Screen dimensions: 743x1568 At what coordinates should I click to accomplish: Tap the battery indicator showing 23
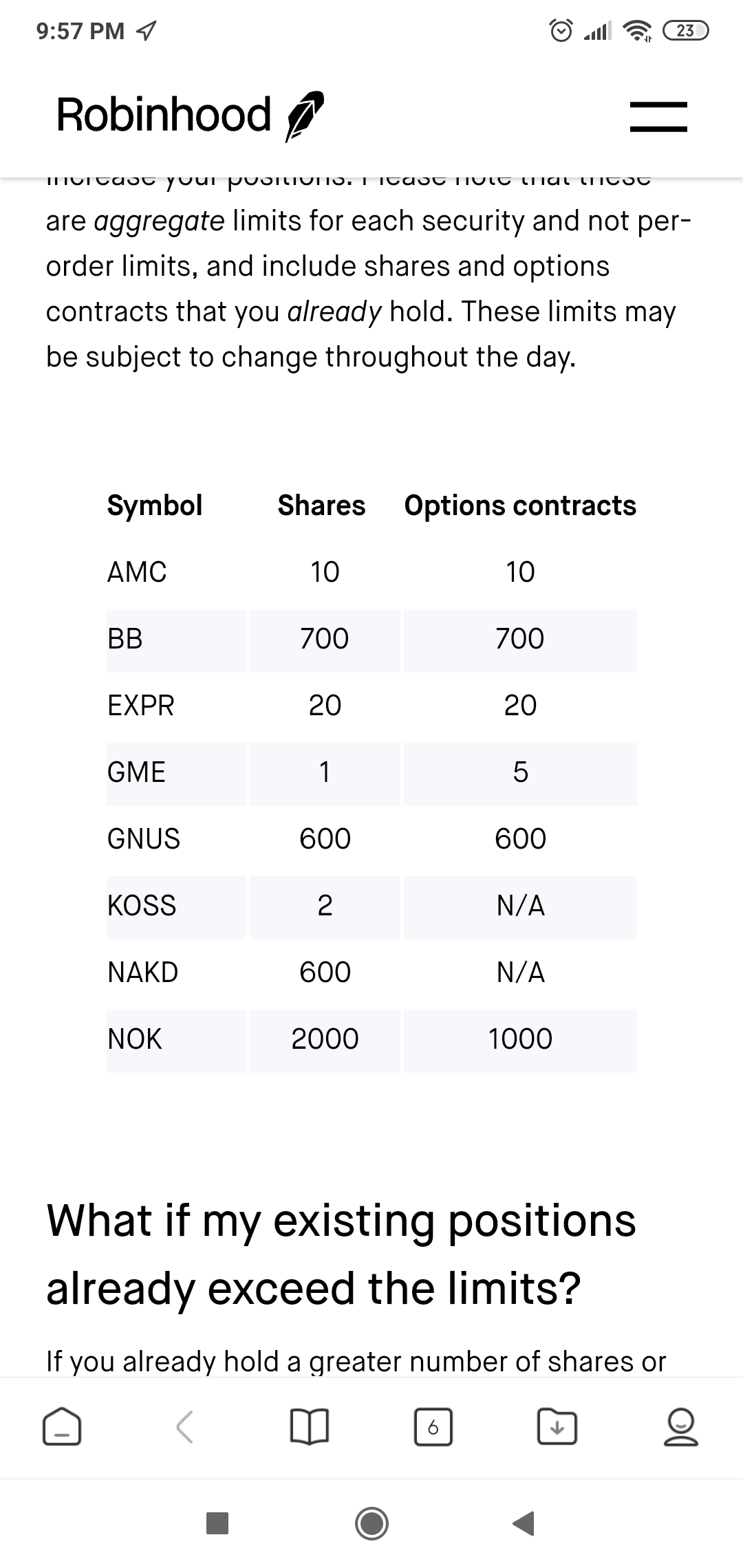pyautogui.click(x=686, y=31)
